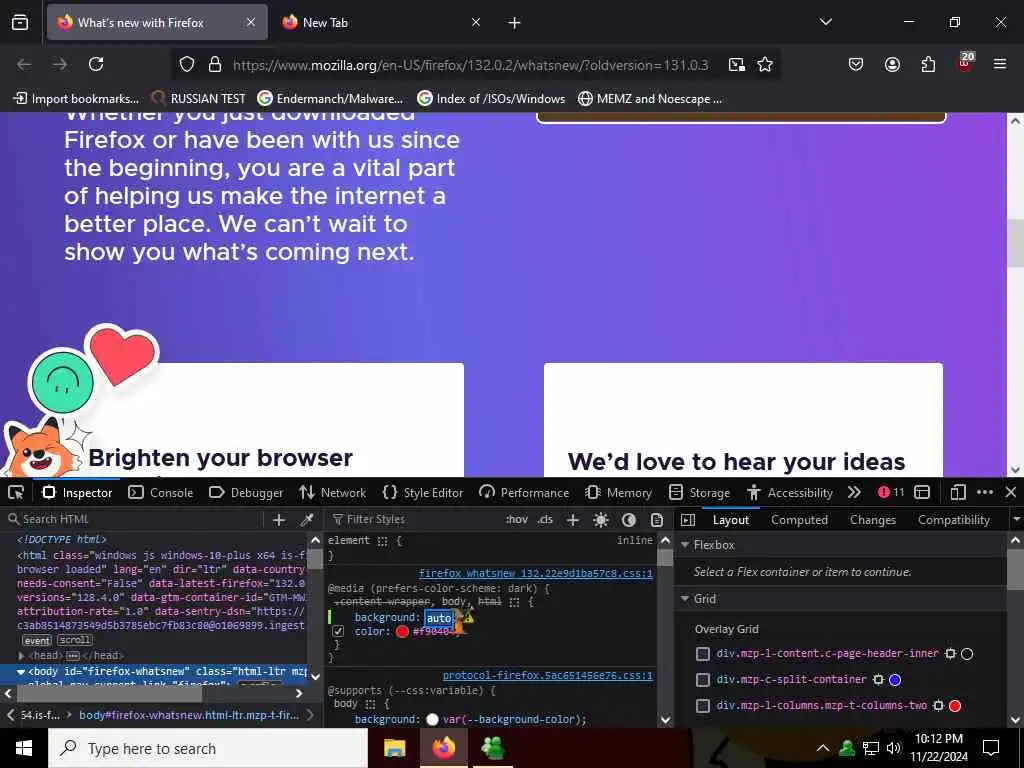Enable grid overlay for div.mzp-l-content.c-page-header-inner
This screenshot has height=768, width=1024.
[x=703, y=654]
